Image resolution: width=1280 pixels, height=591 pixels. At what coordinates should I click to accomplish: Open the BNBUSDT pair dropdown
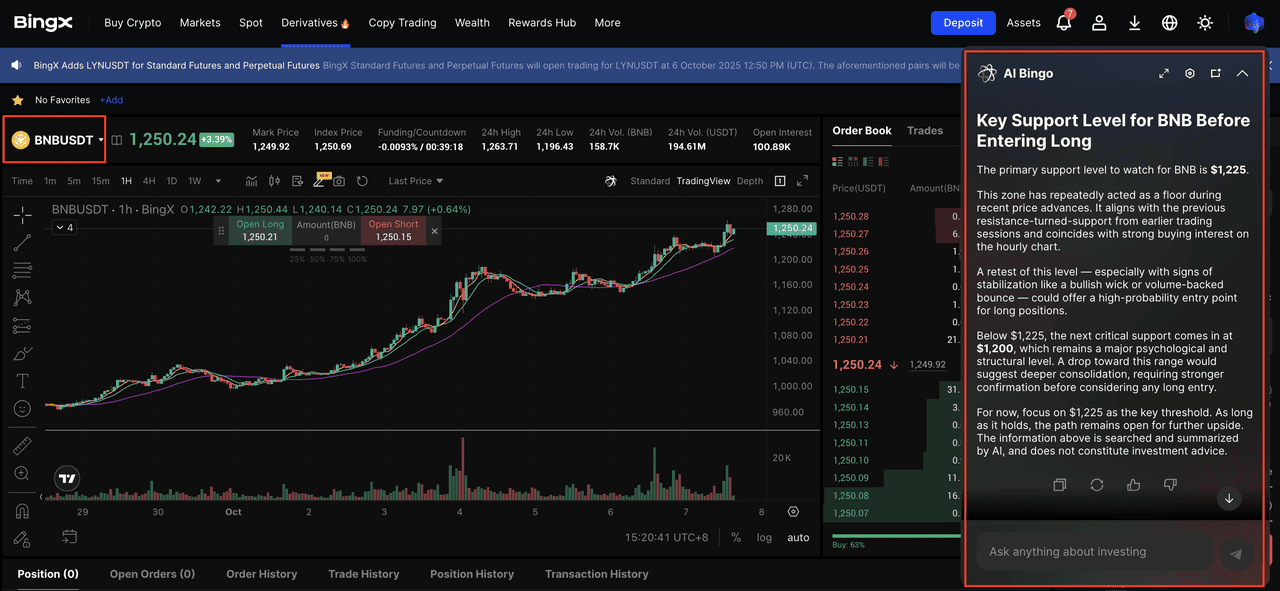57,140
